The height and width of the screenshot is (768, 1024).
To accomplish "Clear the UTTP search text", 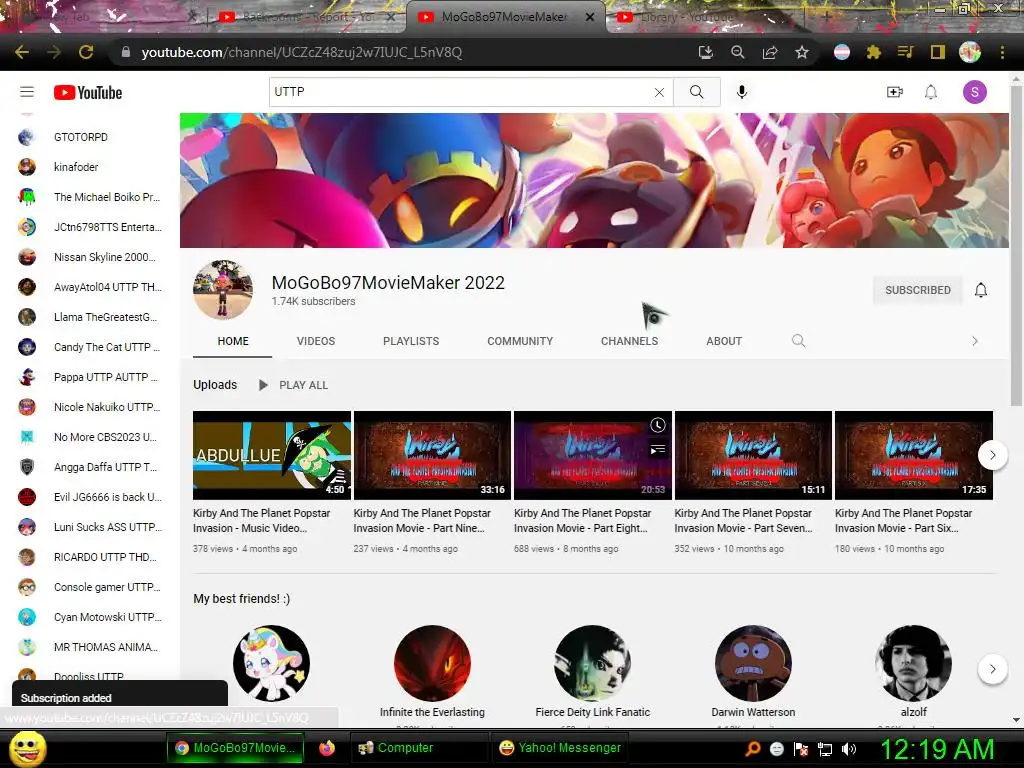I will 659,93.
